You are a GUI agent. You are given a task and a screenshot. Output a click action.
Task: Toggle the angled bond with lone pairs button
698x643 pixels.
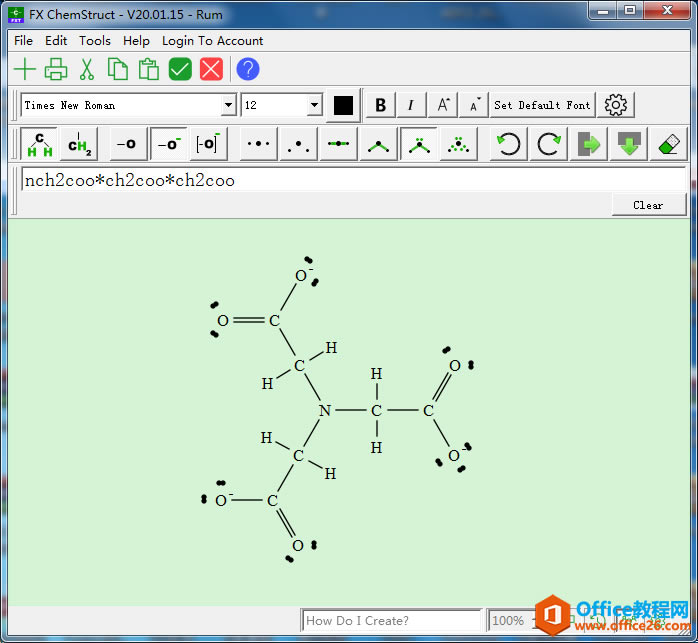point(418,144)
